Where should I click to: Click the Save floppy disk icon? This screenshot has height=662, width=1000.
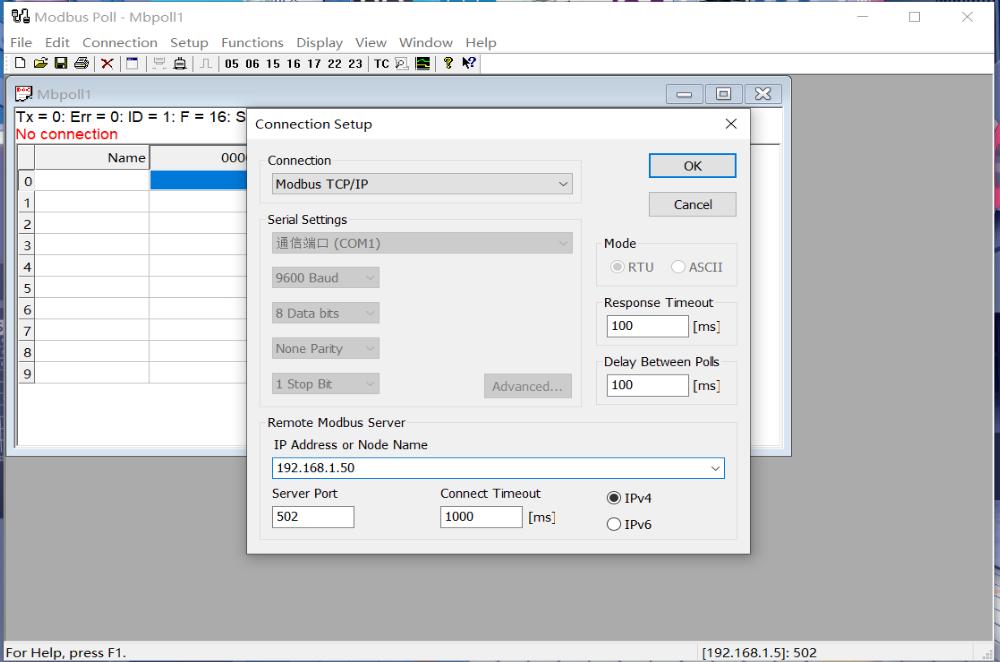pyautogui.click(x=60, y=63)
